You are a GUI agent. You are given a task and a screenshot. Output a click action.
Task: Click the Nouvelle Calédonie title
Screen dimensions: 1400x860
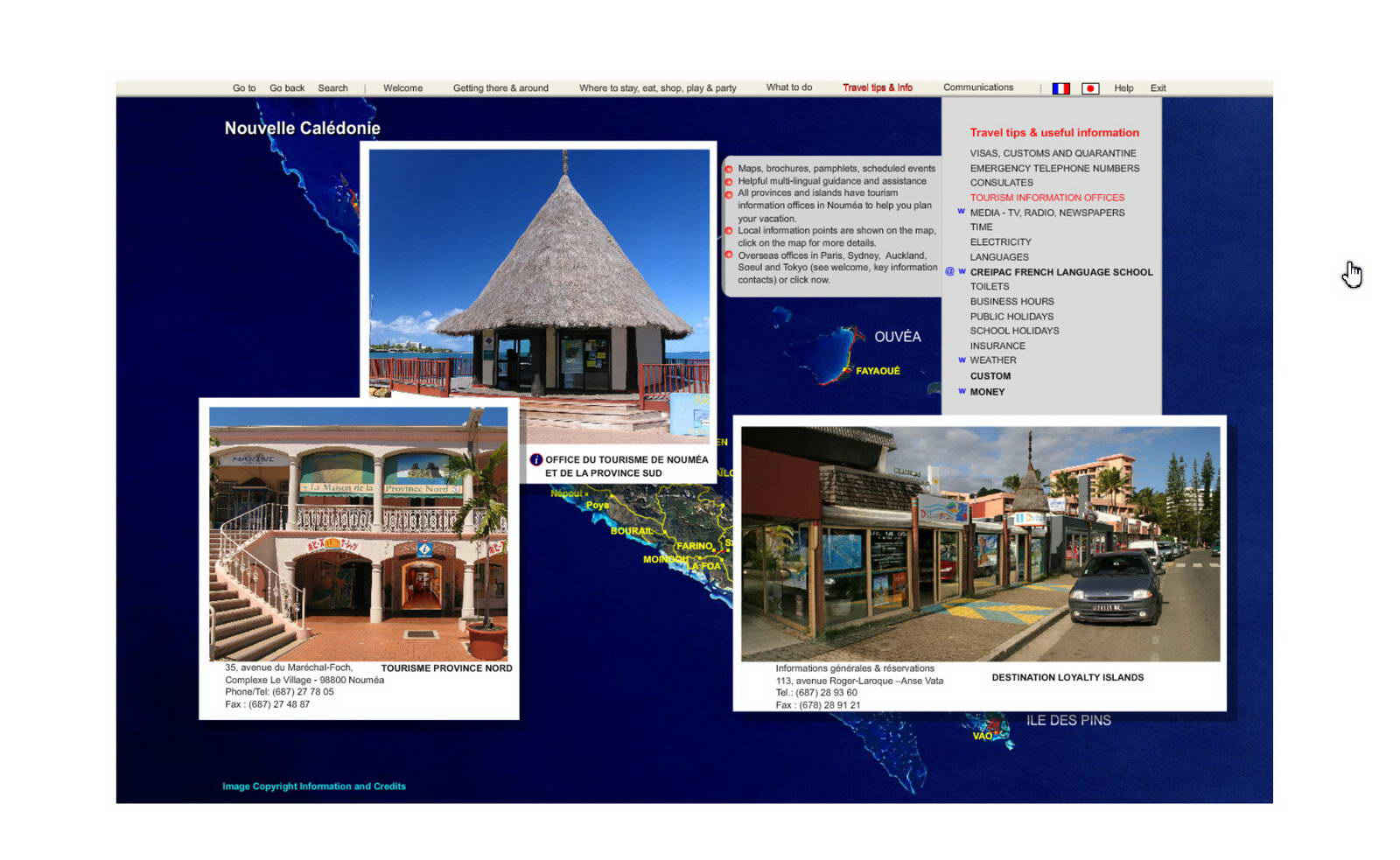click(x=302, y=128)
